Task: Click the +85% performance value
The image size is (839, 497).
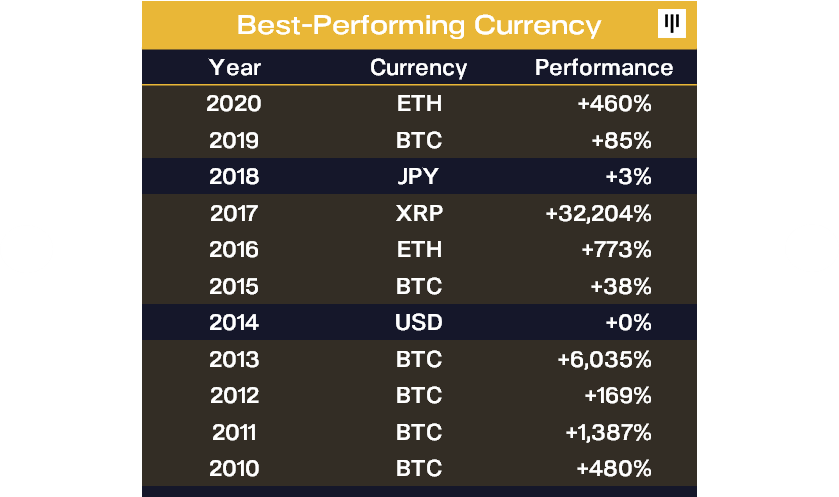Action: 621,140
